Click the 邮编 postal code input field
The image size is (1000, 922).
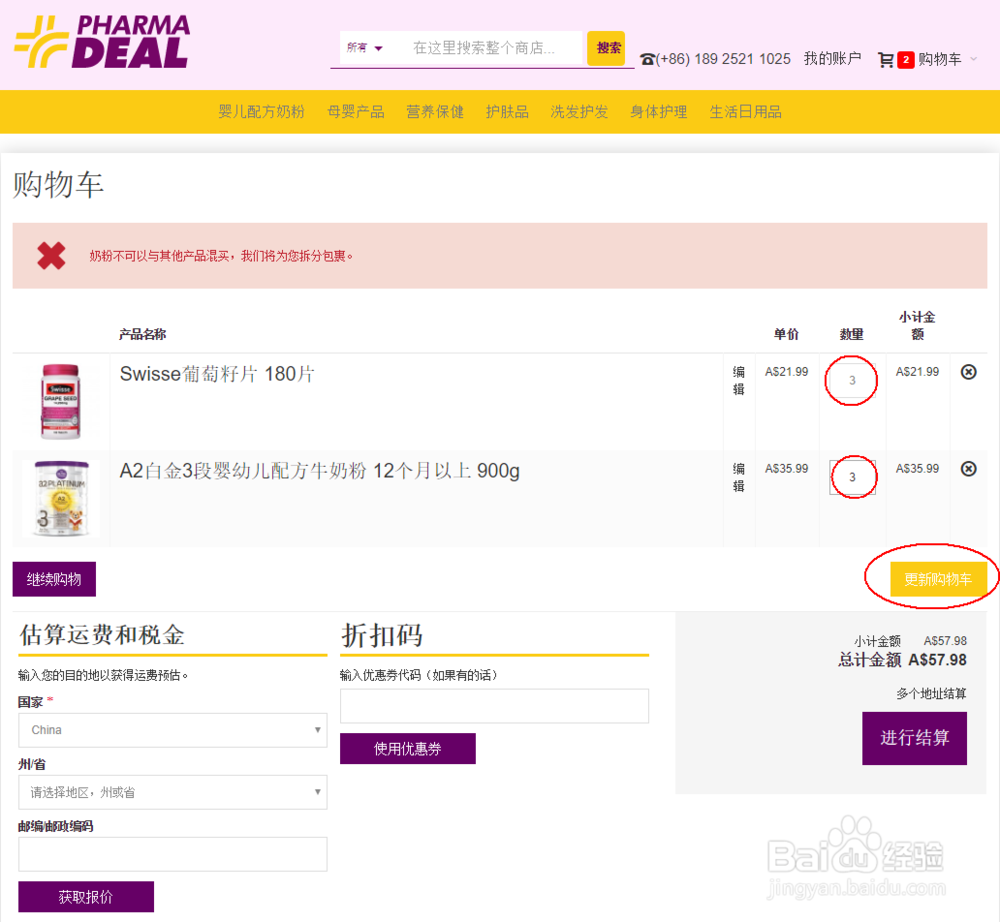172,854
